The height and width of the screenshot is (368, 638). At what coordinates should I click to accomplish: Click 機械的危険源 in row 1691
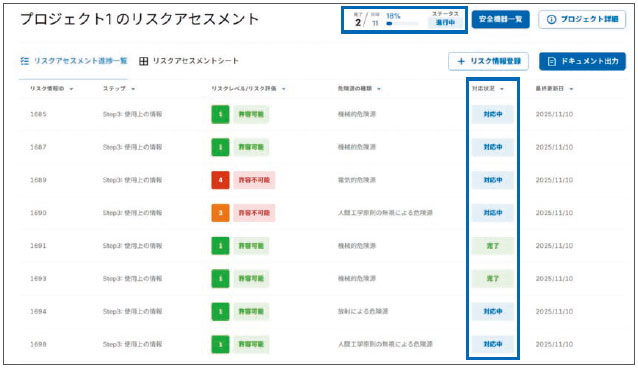coord(356,246)
